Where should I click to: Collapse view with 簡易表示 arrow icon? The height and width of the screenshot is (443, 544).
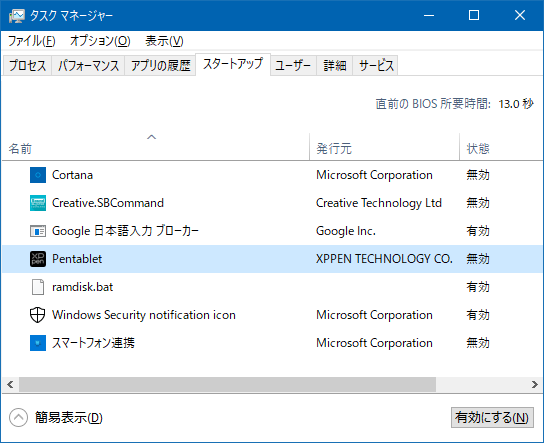18,417
